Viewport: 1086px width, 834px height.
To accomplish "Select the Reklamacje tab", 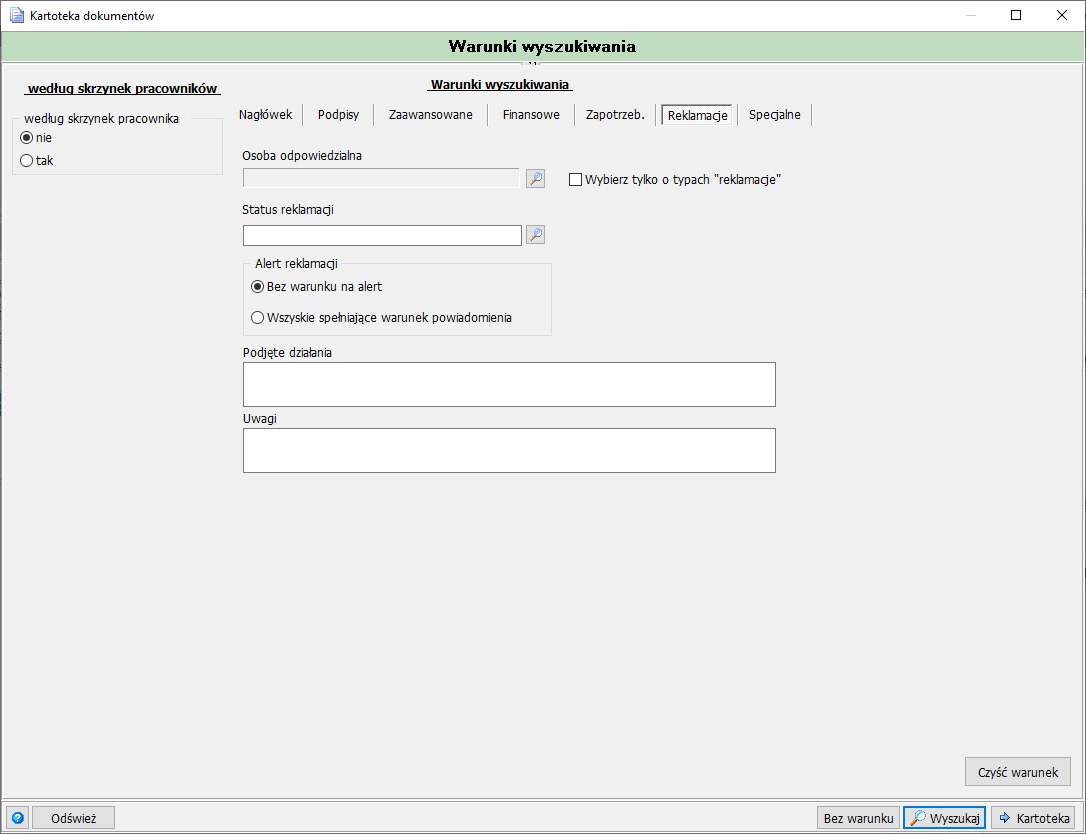I will (x=697, y=115).
